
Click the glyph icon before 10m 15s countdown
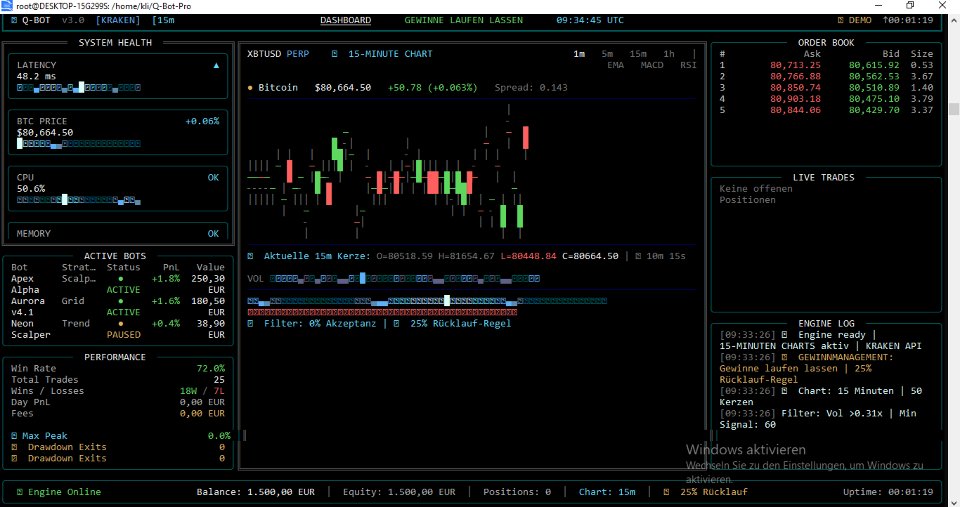pos(638,256)
